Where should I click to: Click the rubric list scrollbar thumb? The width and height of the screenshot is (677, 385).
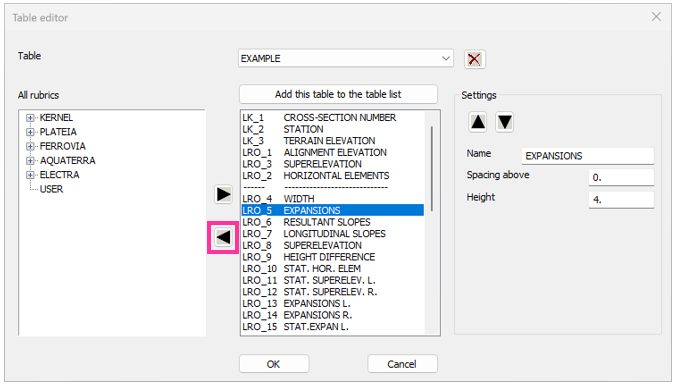coord(431,168)
